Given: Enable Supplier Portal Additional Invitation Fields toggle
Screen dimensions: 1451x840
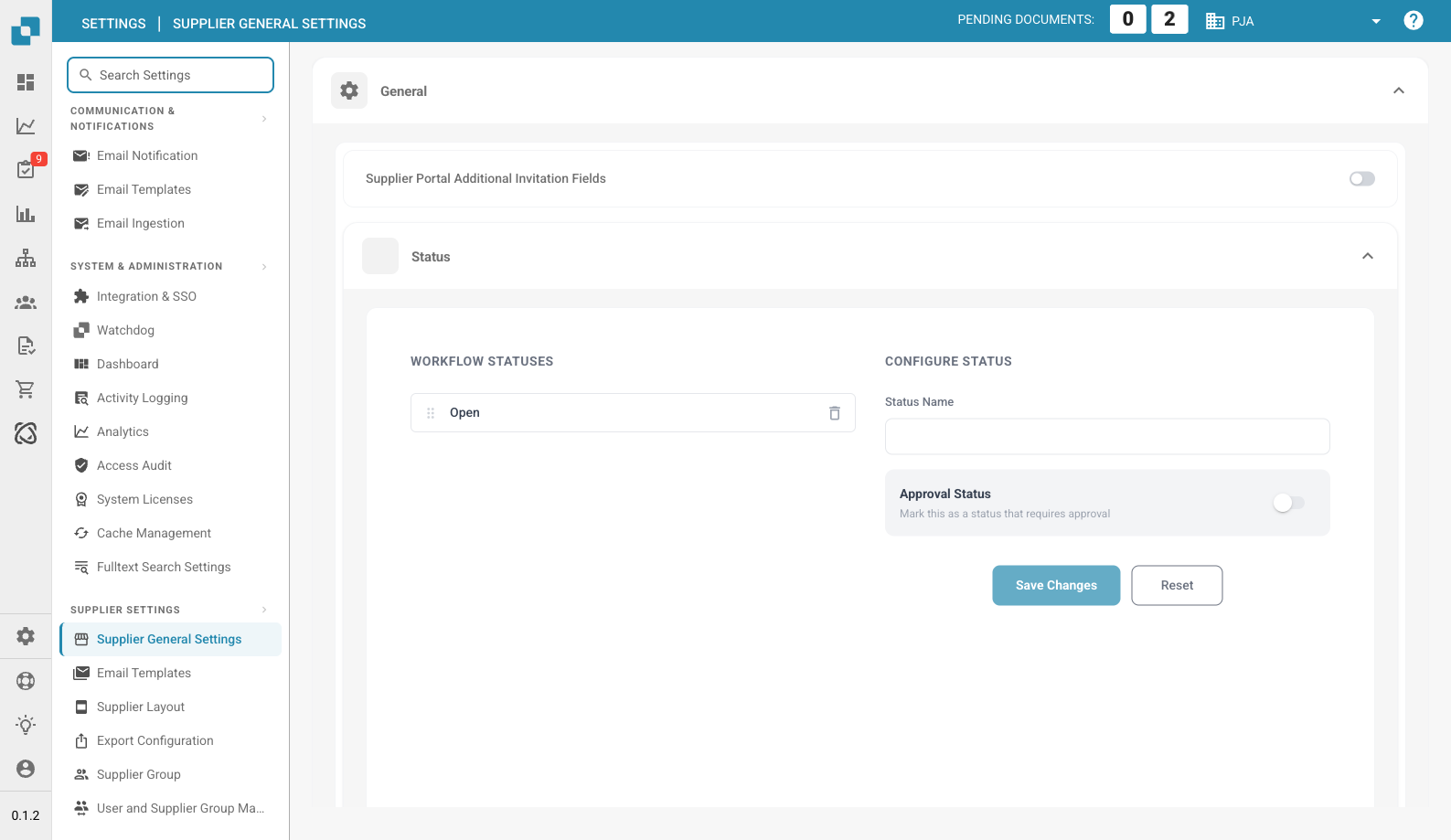Looking at the screenshot, I should point(1362,179).
